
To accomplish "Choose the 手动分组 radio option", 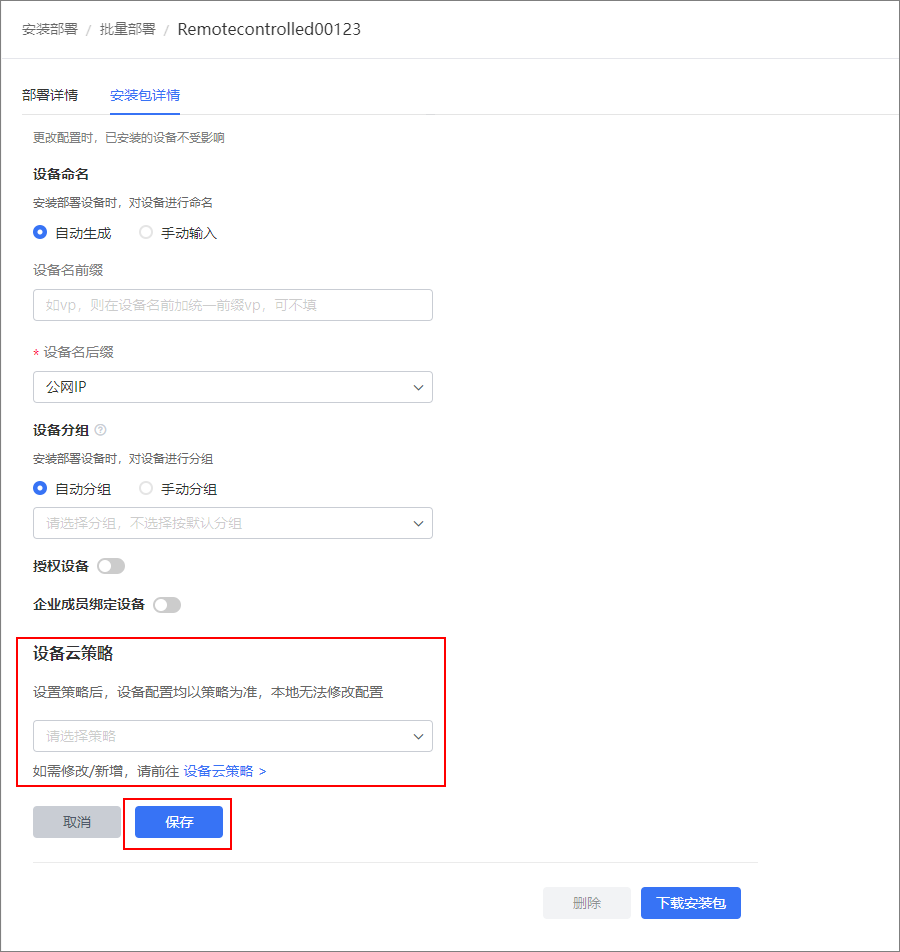I will click(146, 489).
